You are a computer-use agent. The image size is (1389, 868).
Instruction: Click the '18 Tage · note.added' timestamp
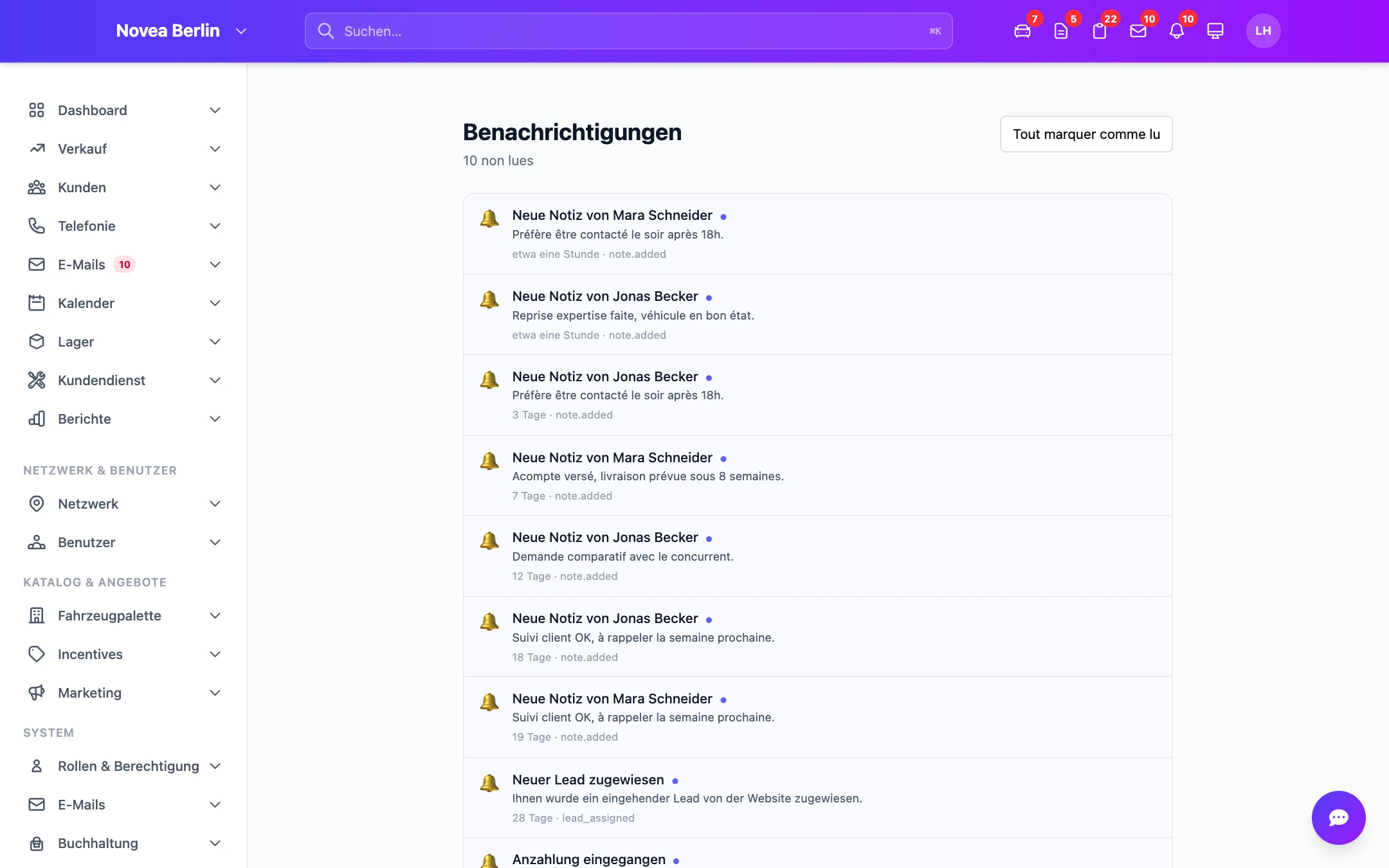pos(565,658)
